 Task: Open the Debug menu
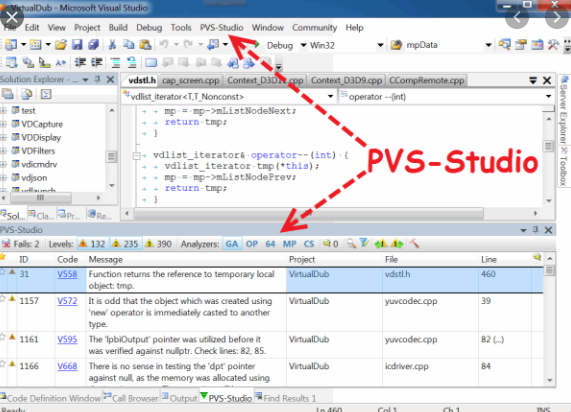[149, 28]
